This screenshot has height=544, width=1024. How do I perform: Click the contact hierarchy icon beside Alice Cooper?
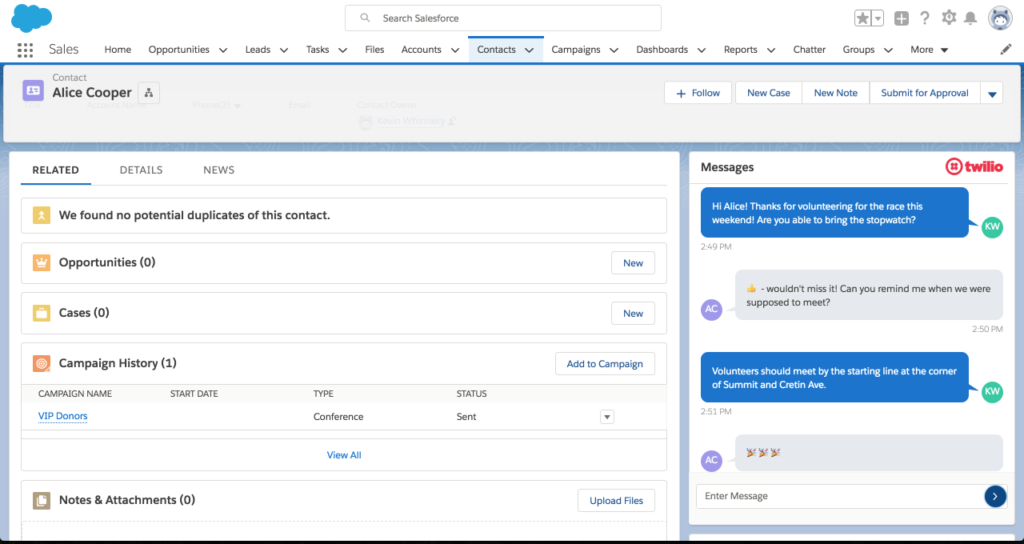pyautogui.click(x=148, y=93)
